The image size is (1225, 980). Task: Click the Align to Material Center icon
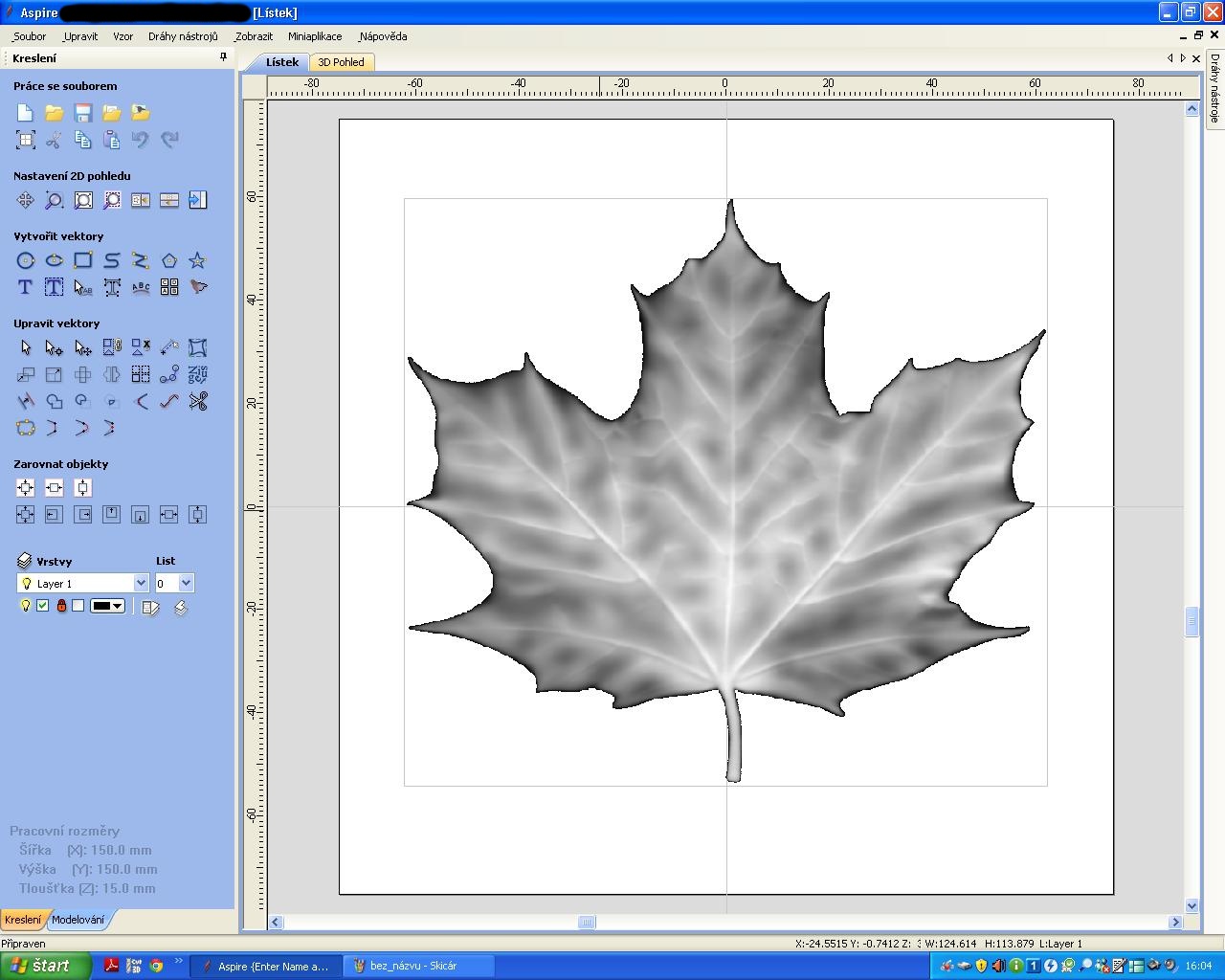click(26, 488)
